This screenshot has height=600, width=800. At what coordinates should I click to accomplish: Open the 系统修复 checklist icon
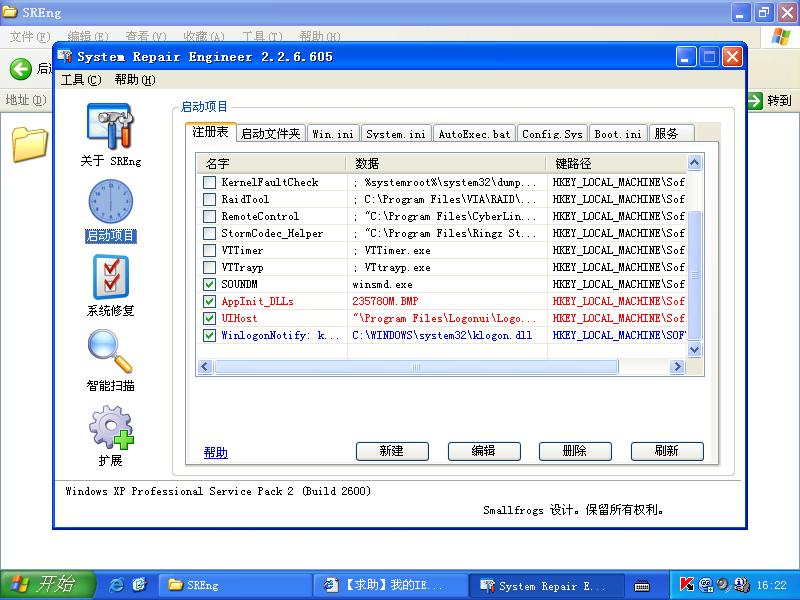click(110, 278)
